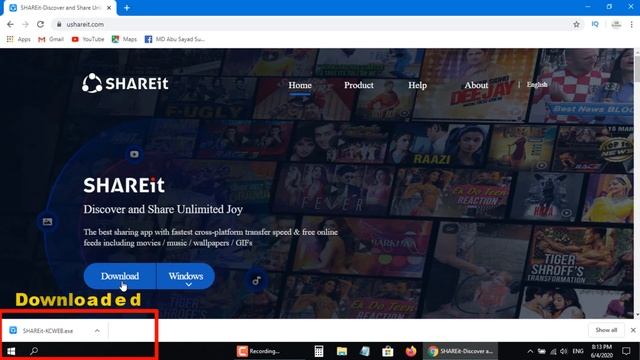Switch to the Chrome SHAREit taskbar window
This screenshot has width=640, height=360.
click(x=460, y=351)
